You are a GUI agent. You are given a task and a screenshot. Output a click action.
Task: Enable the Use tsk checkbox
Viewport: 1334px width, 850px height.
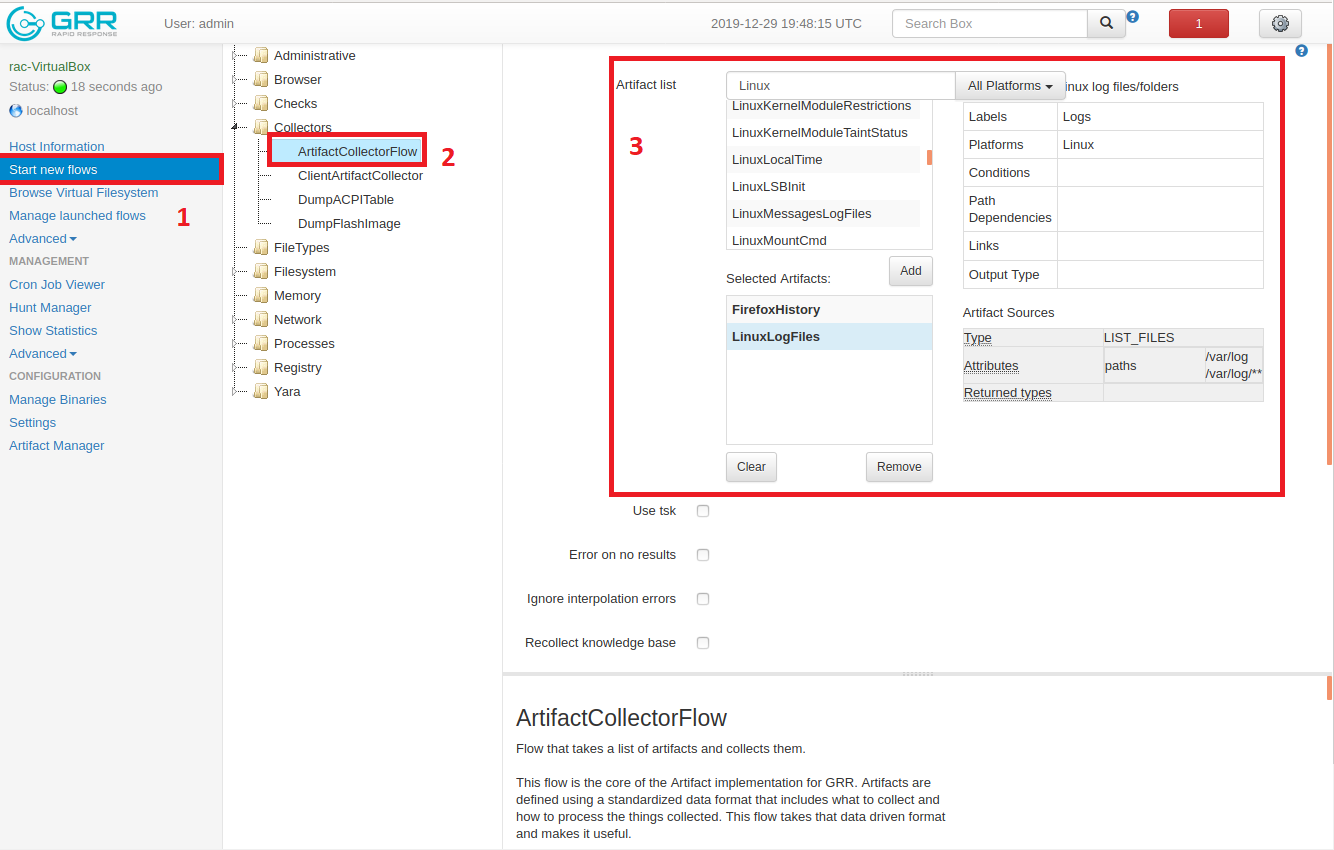tap(703, 511)
